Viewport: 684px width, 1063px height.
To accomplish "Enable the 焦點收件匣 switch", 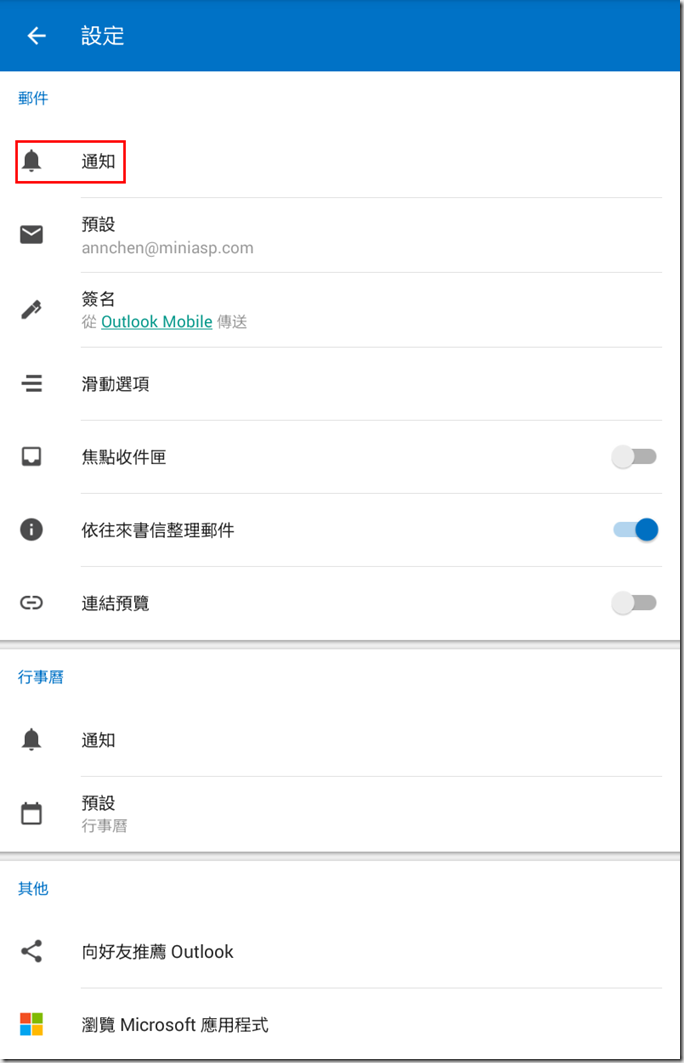I will (635, 457).
